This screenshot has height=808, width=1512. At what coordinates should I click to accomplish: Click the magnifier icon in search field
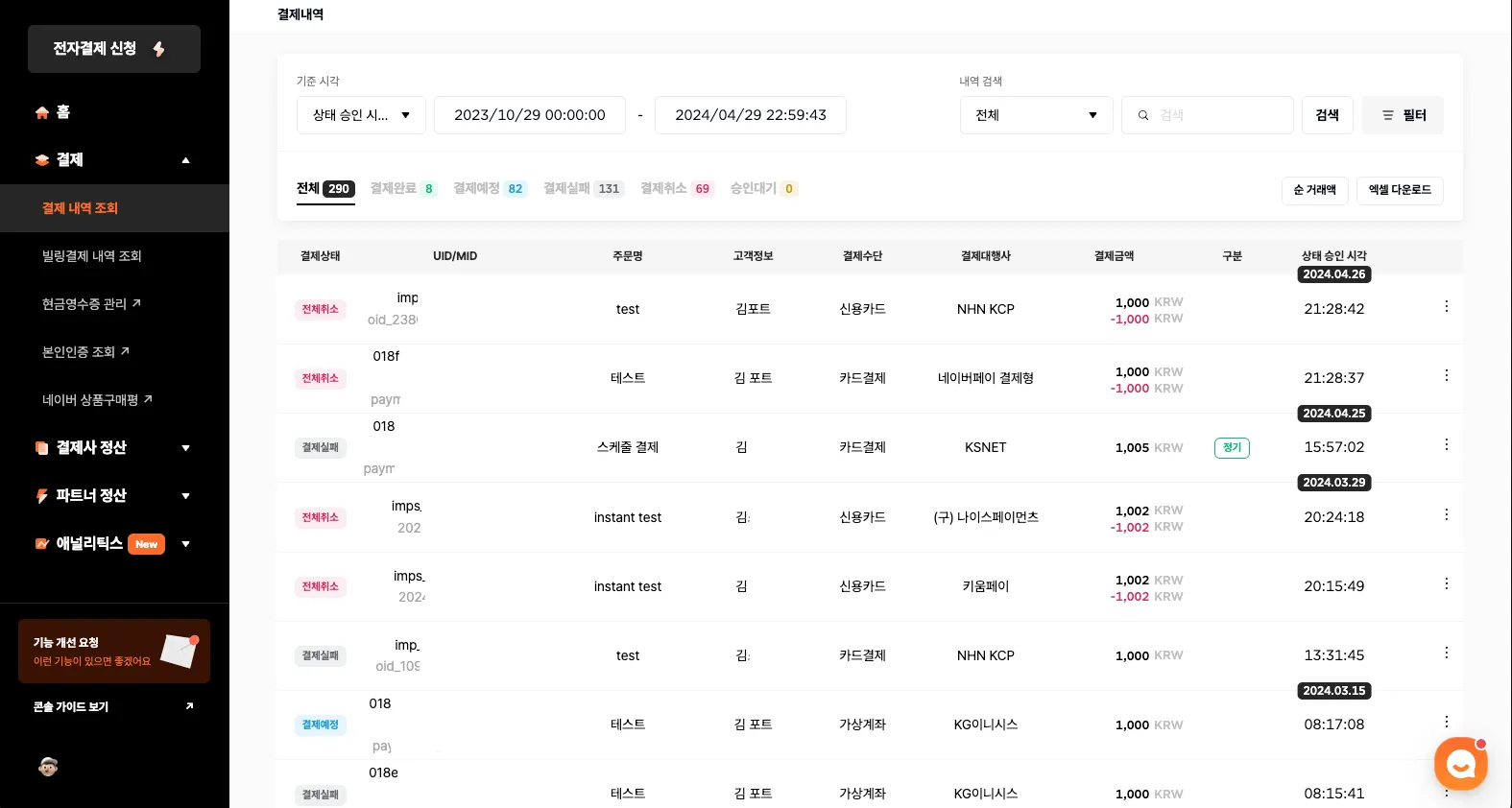tap(1143, 115)
